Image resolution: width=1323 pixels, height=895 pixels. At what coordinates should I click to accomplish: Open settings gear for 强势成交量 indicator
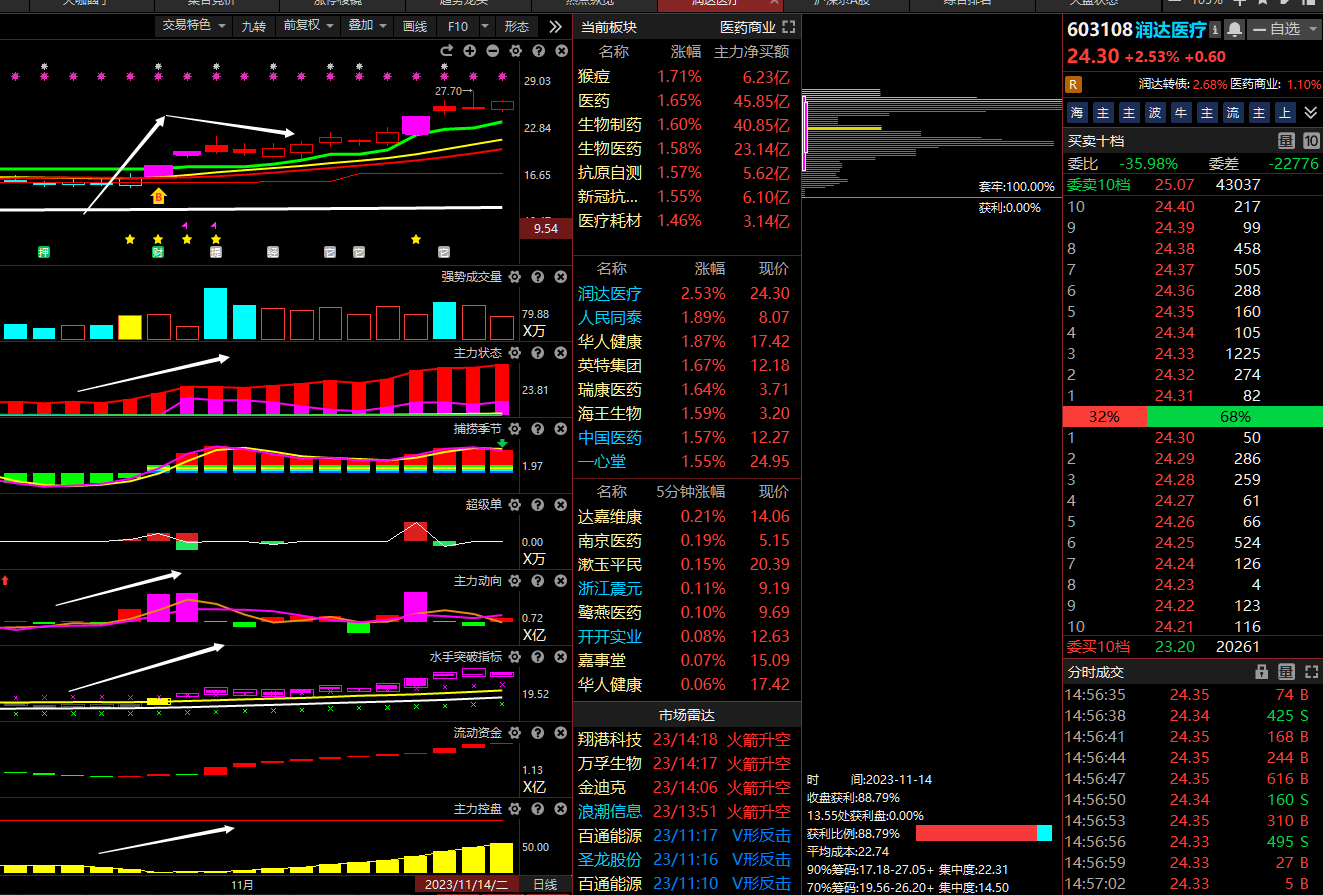point(514,277)
